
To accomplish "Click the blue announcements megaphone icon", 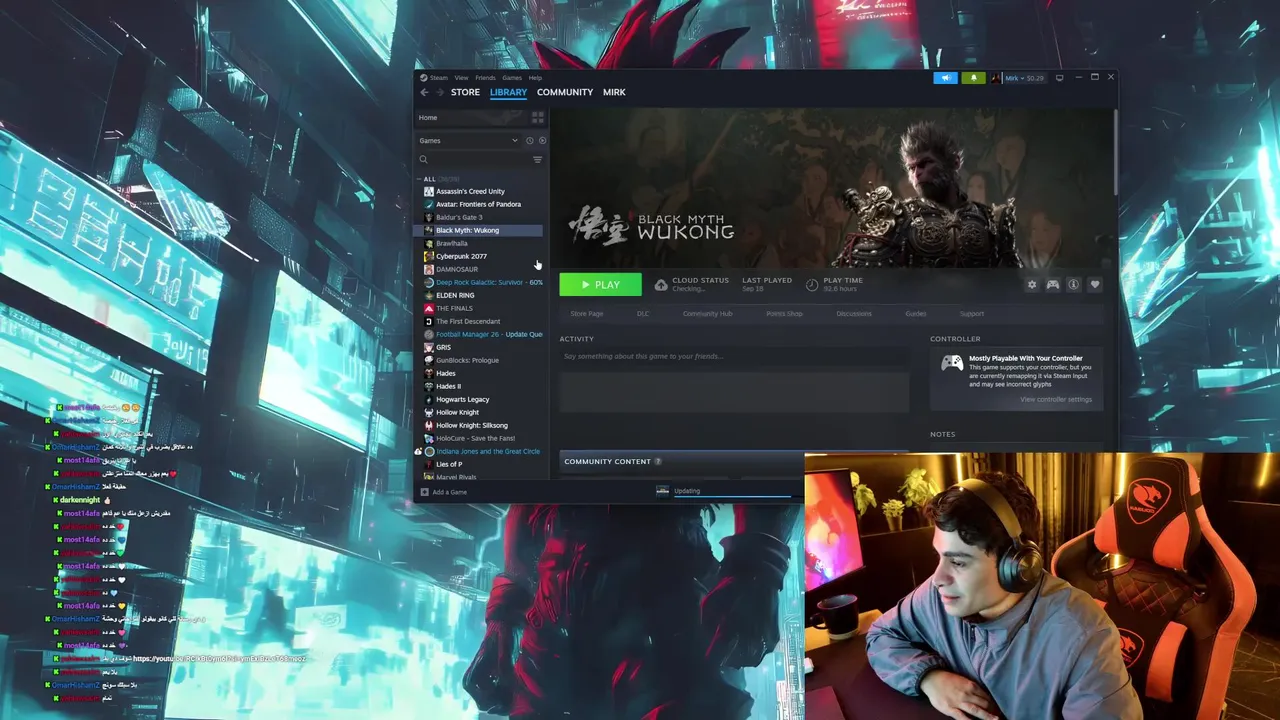I will pyautogui.click(x=945, y=77).
